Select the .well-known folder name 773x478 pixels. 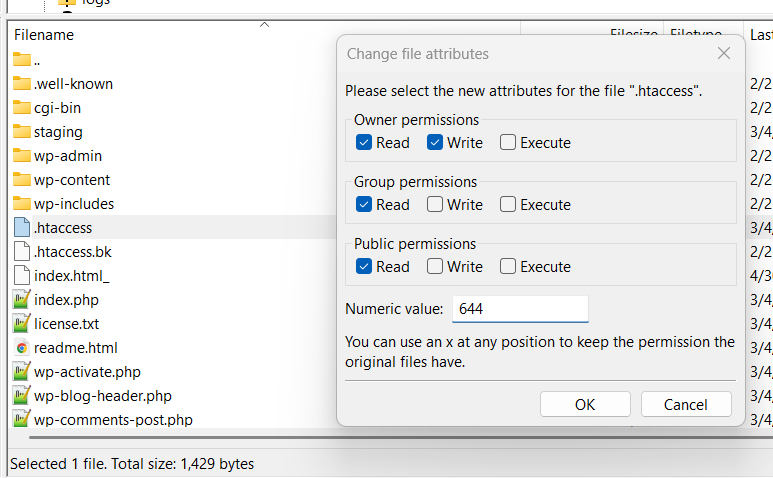coord(73,84)
